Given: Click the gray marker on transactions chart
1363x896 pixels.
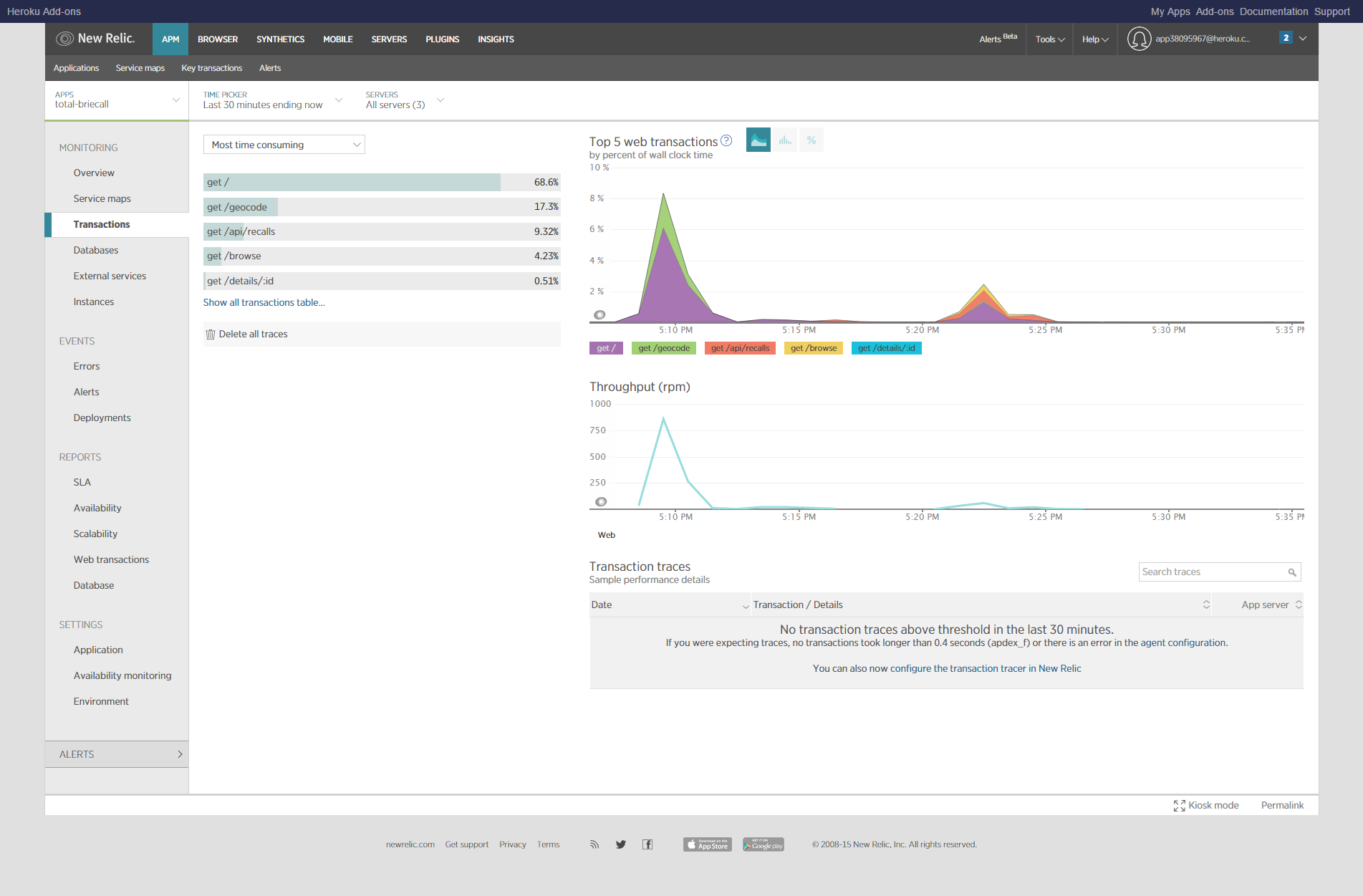Looking at the screenshot, I should [599, 314].
